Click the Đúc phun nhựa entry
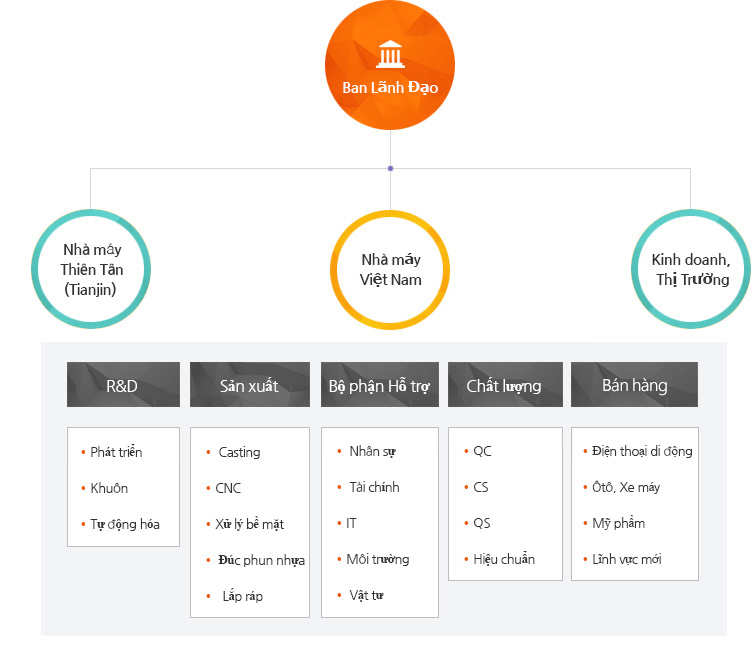 261,560
